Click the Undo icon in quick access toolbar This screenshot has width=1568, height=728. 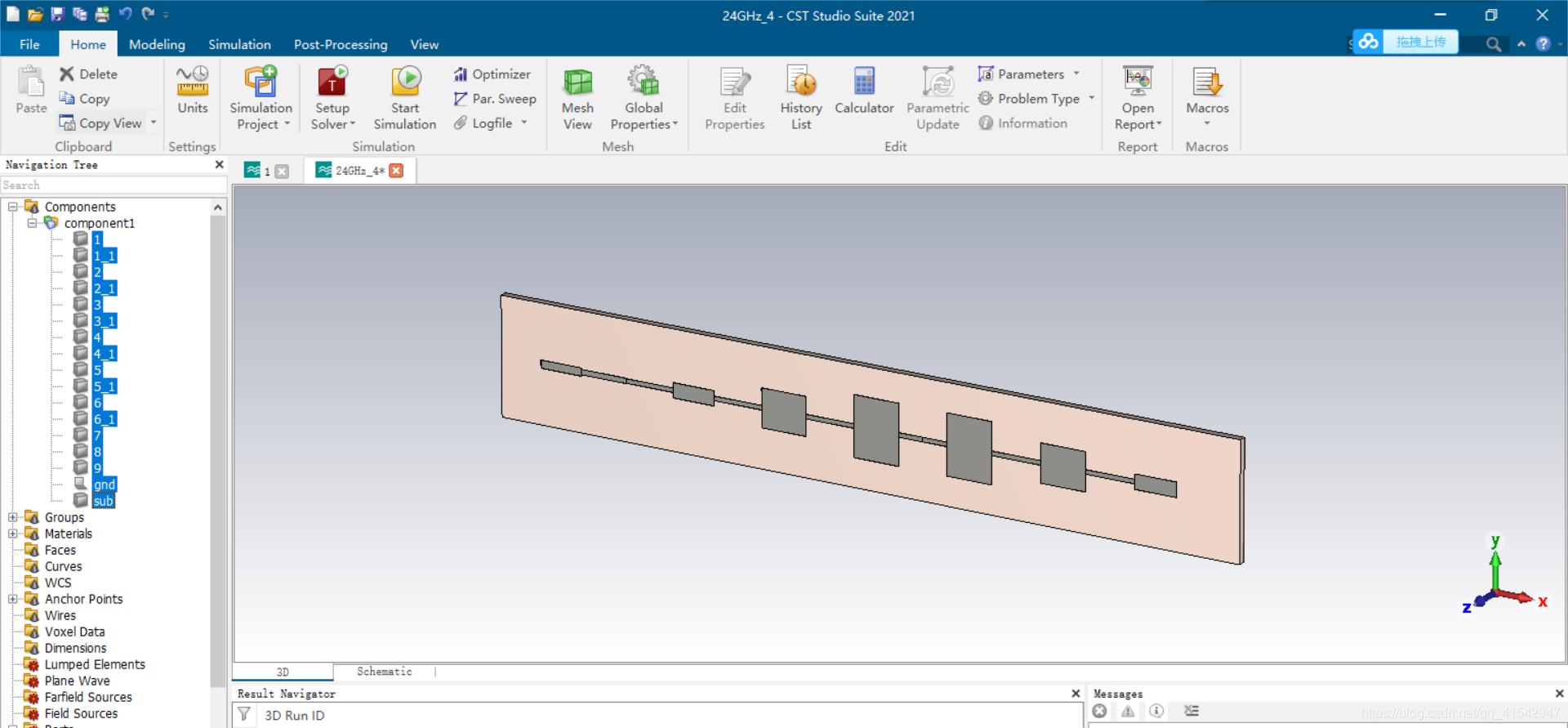click(x=125, y=14)
